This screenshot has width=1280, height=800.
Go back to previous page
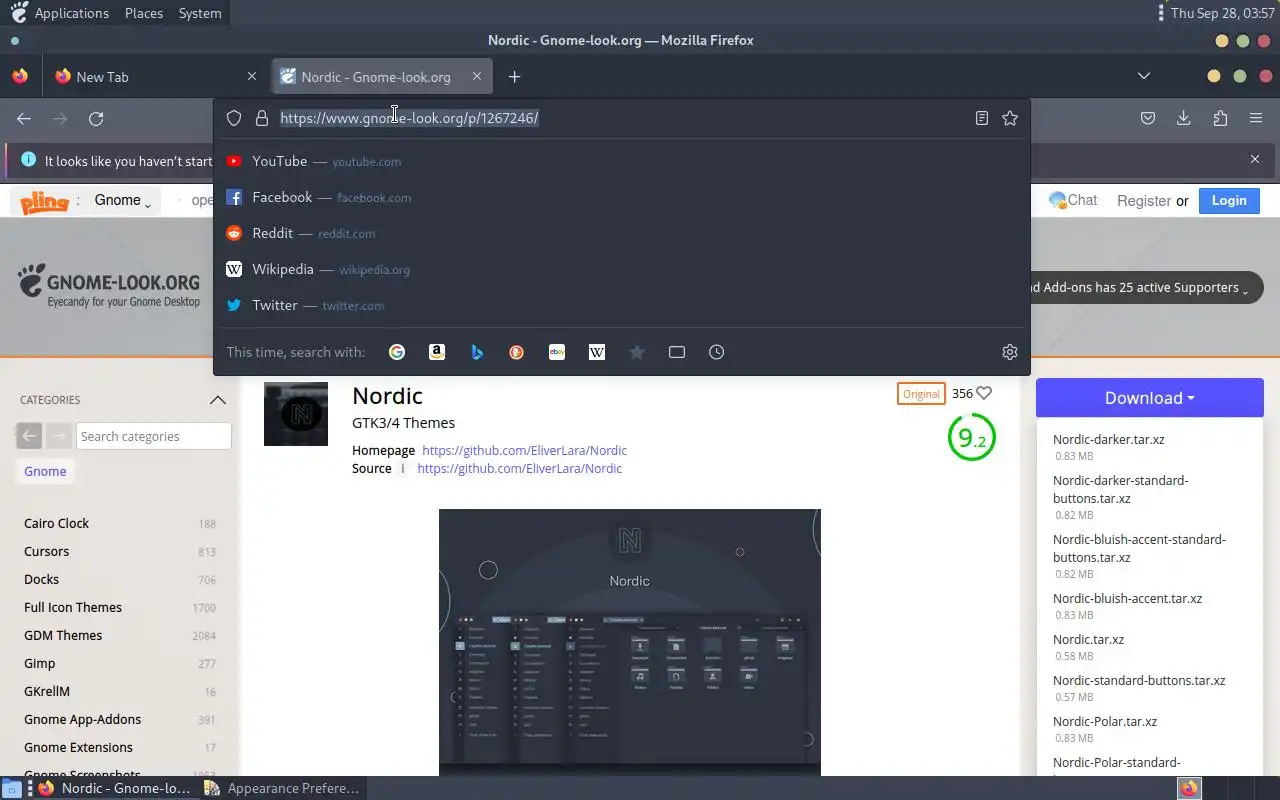coord(24,118)
